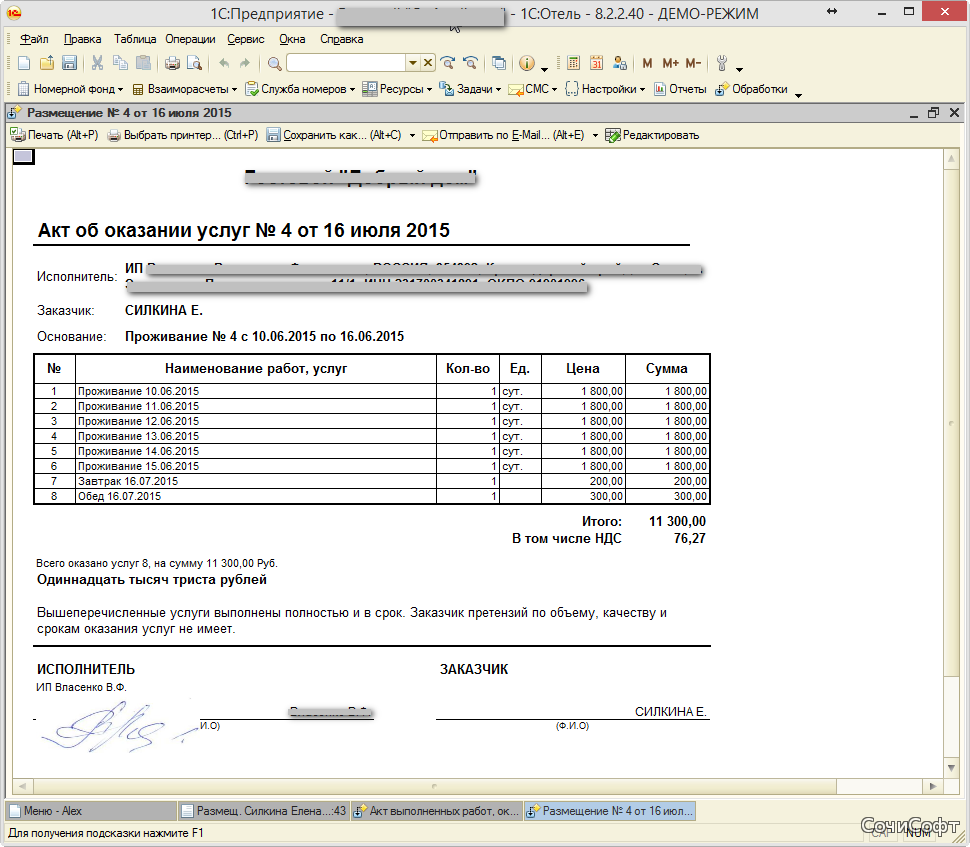The image size is (970, 847).
Task: Open the dropdown arrow beside Отправить по E-Mail
Action: 595,135
